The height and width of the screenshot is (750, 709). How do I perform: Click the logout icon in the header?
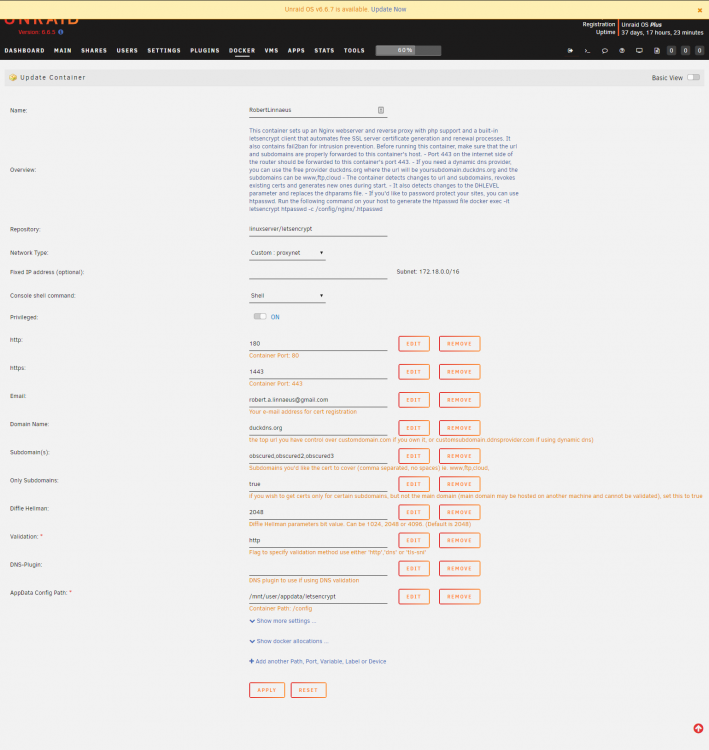click(x=570, y=50)
